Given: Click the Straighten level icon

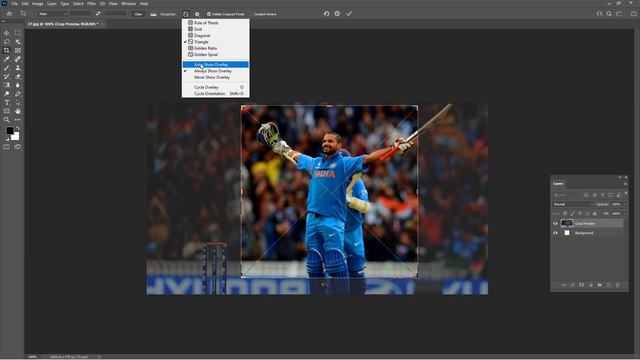Looking at the screenshot, I should click(x=153, y=14).
